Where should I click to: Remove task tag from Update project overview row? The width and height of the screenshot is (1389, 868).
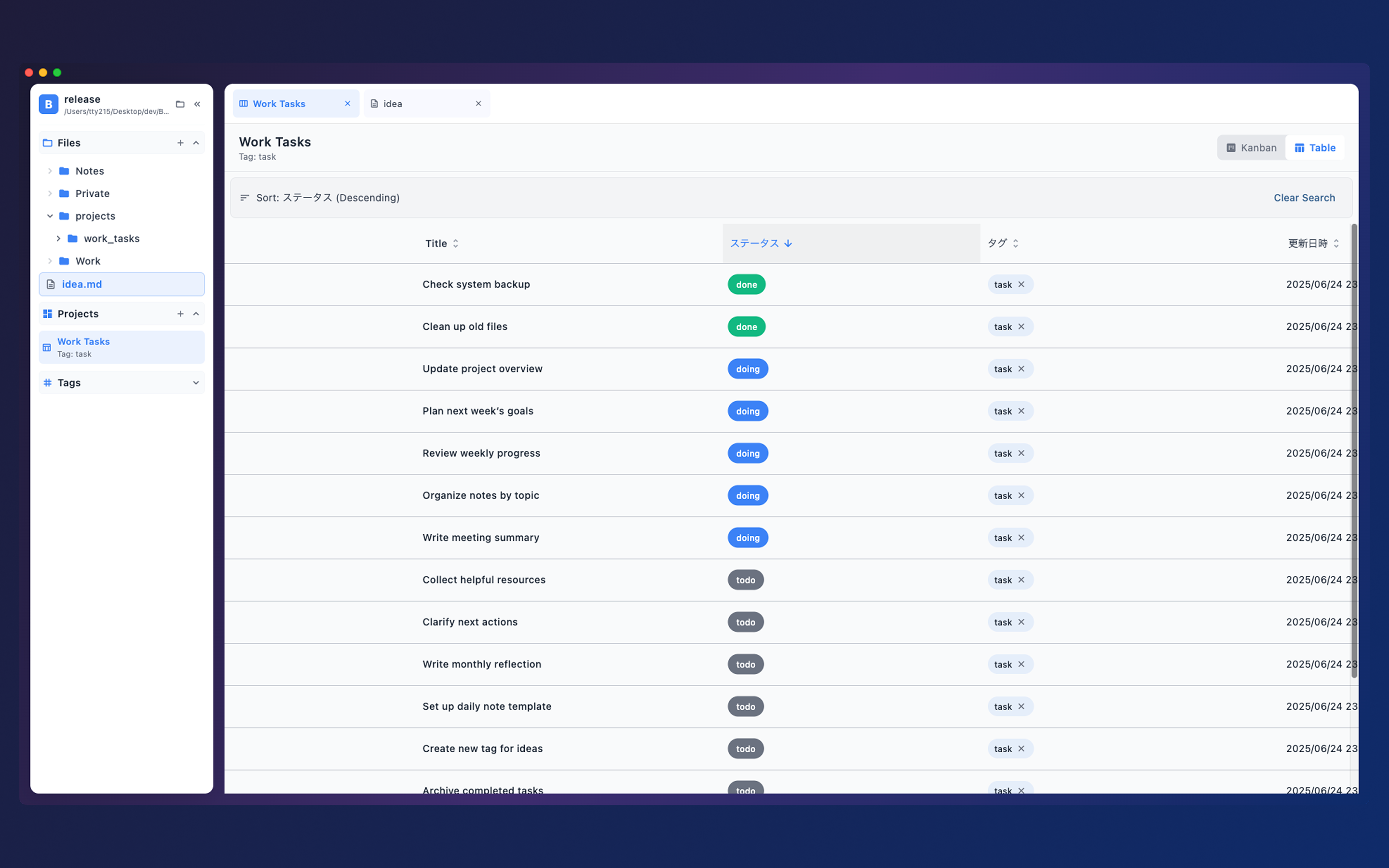pos(1021,368)
